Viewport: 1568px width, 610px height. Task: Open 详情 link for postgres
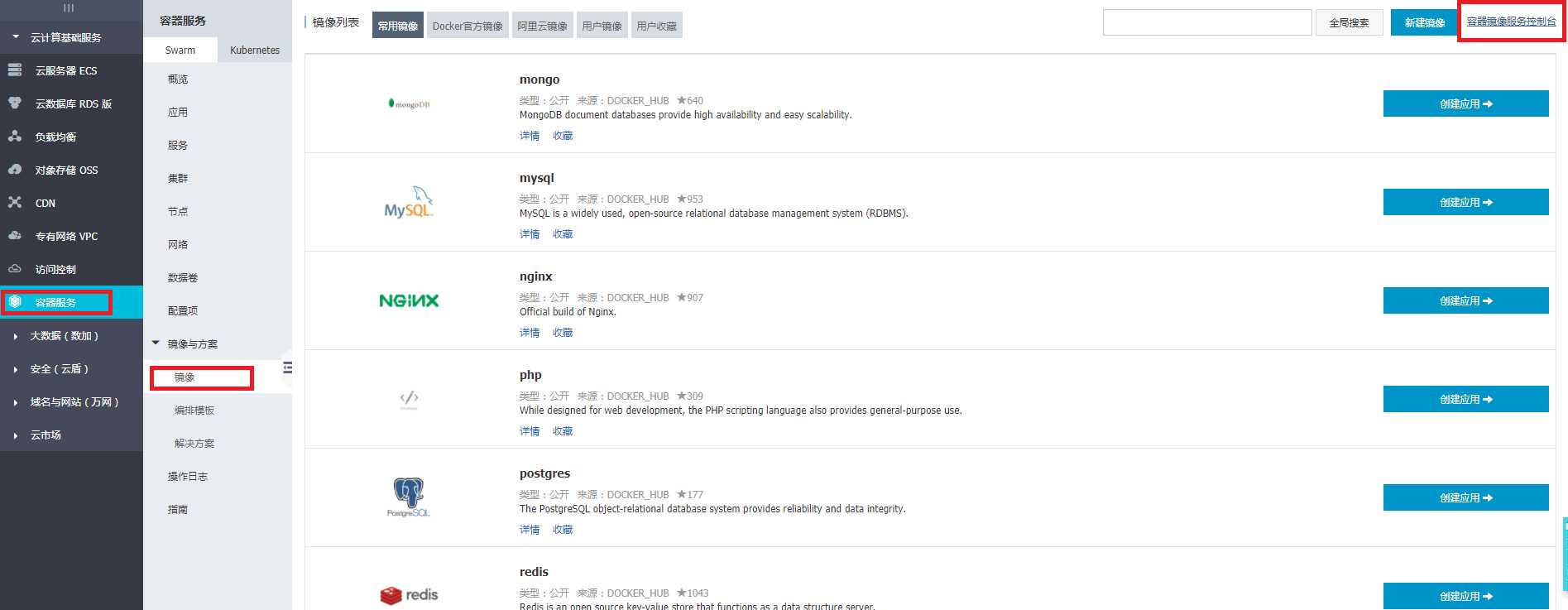pyautogui.click(x=530, y=530)
